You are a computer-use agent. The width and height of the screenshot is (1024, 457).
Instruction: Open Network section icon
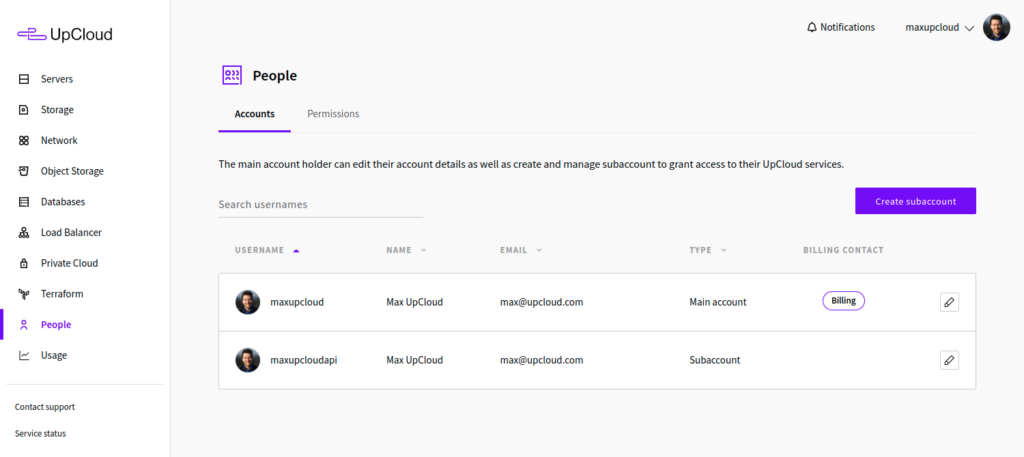click(x=24, y=141)
